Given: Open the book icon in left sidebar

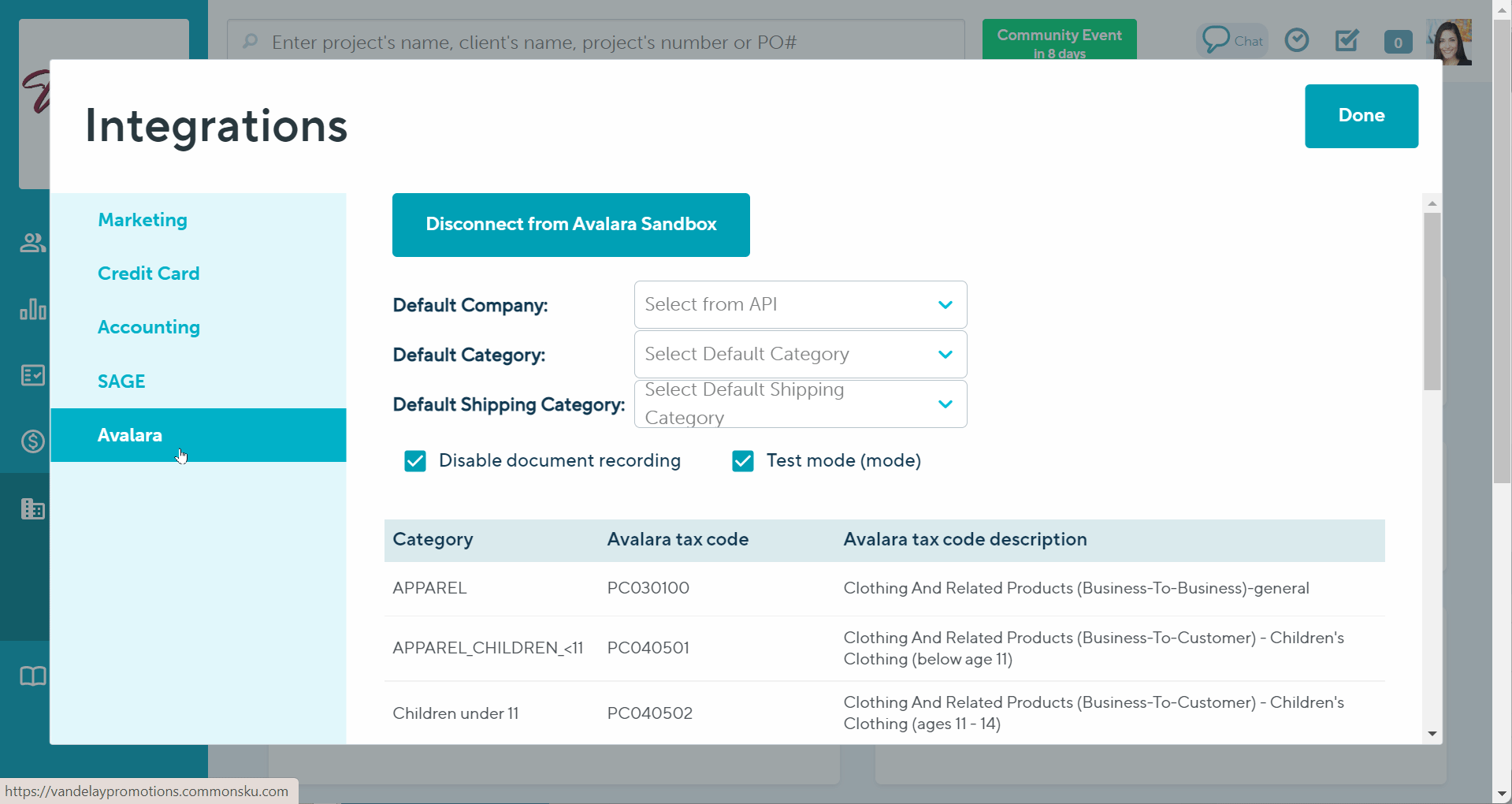Looking at the screenshot, I should (32, 676).
